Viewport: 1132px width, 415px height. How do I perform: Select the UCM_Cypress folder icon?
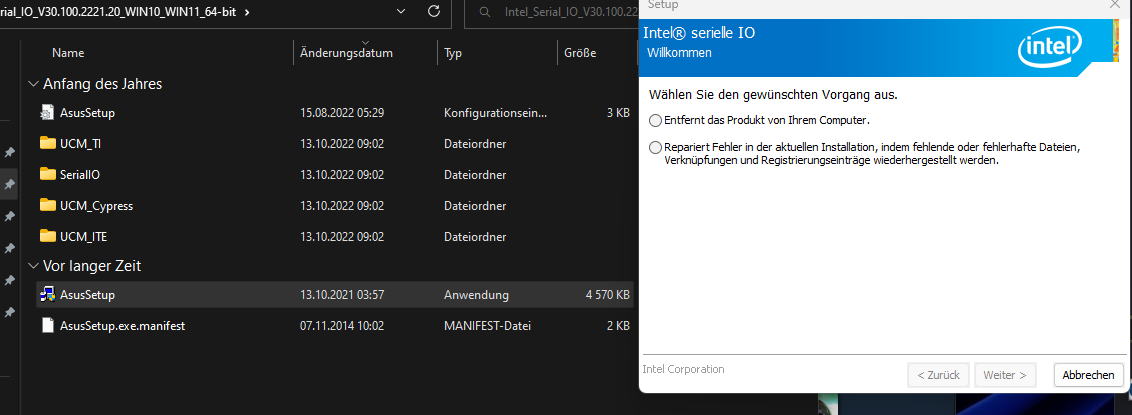48,206
